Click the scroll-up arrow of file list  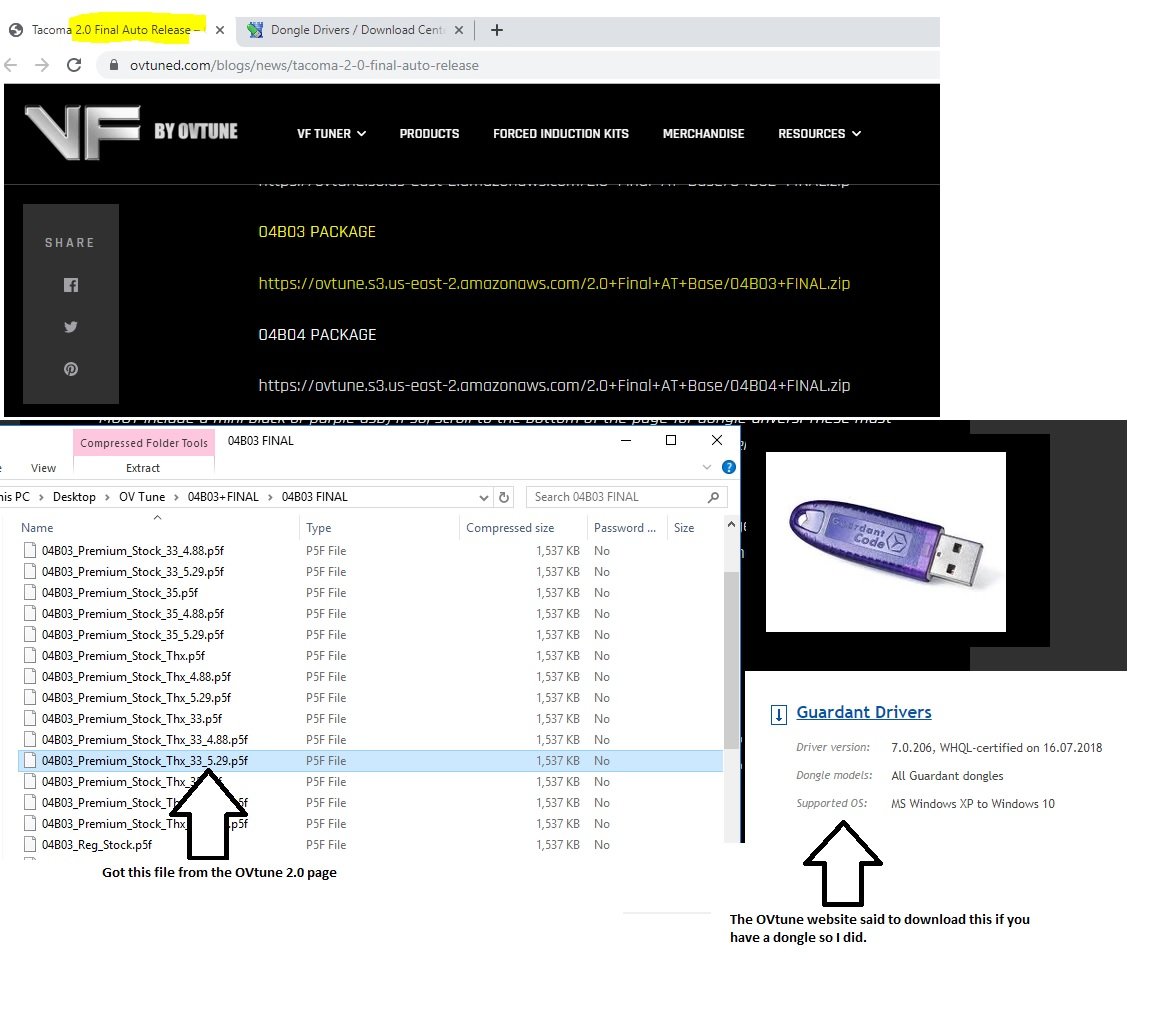[730, 524]
